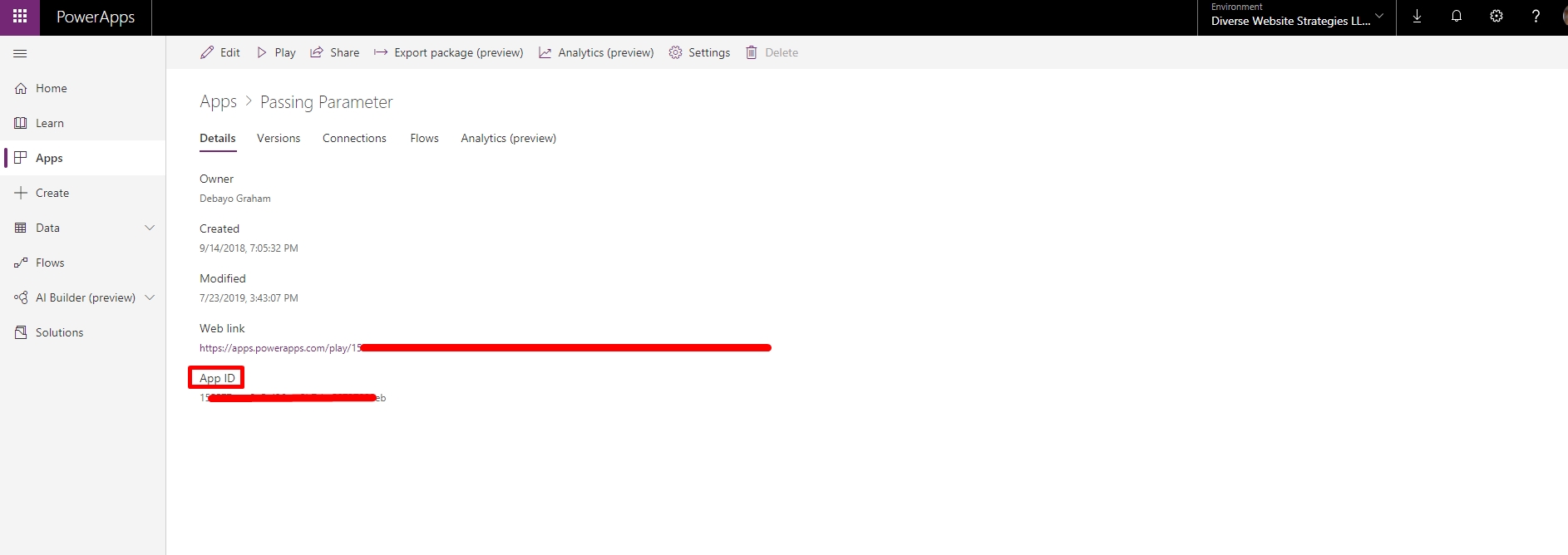The image size is (1568, 555).
Task: Open Create in the sidebar
Action: [x=83, y=193]
